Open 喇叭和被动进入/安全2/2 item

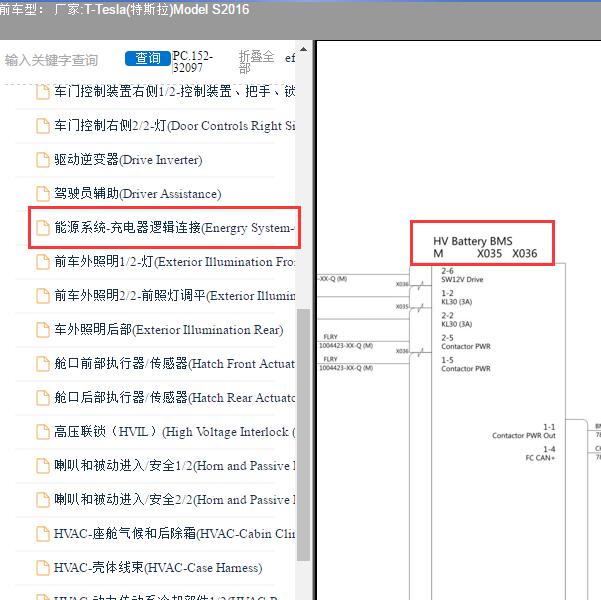pyautogui.click(x=174, y=500)
